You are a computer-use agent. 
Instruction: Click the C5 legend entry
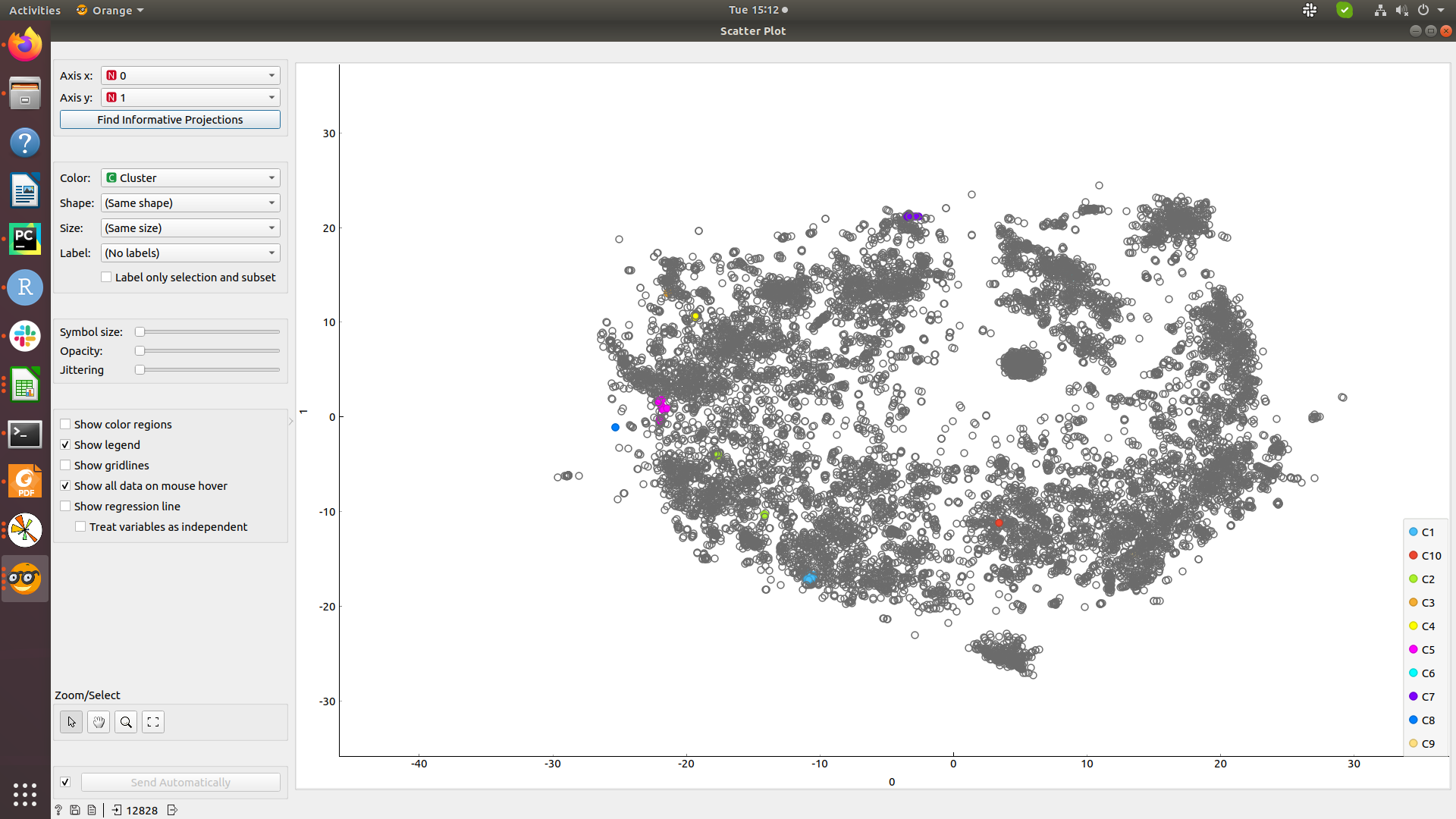point(1424,649)
